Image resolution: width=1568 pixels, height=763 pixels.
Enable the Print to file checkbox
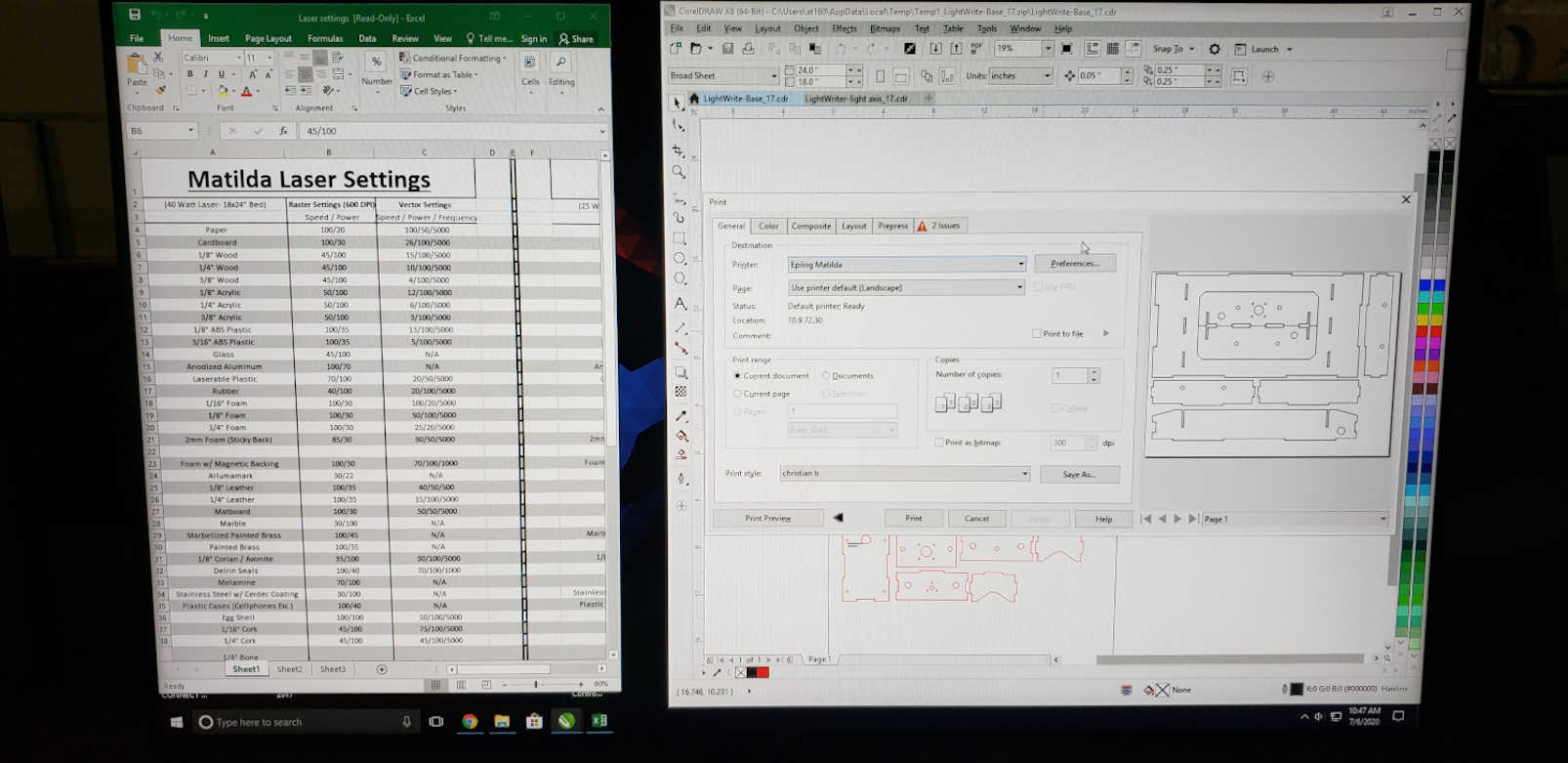tap(1036, 334)
